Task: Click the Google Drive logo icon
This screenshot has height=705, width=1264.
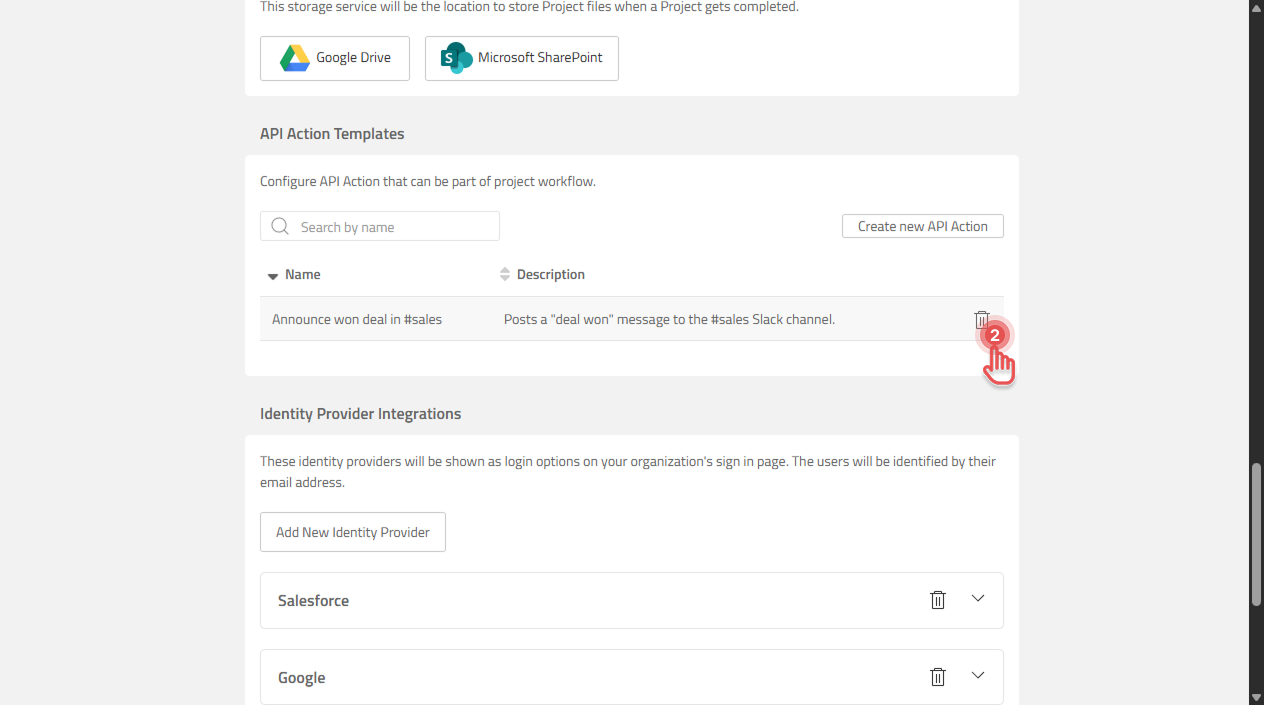Action: pos(294,58)
